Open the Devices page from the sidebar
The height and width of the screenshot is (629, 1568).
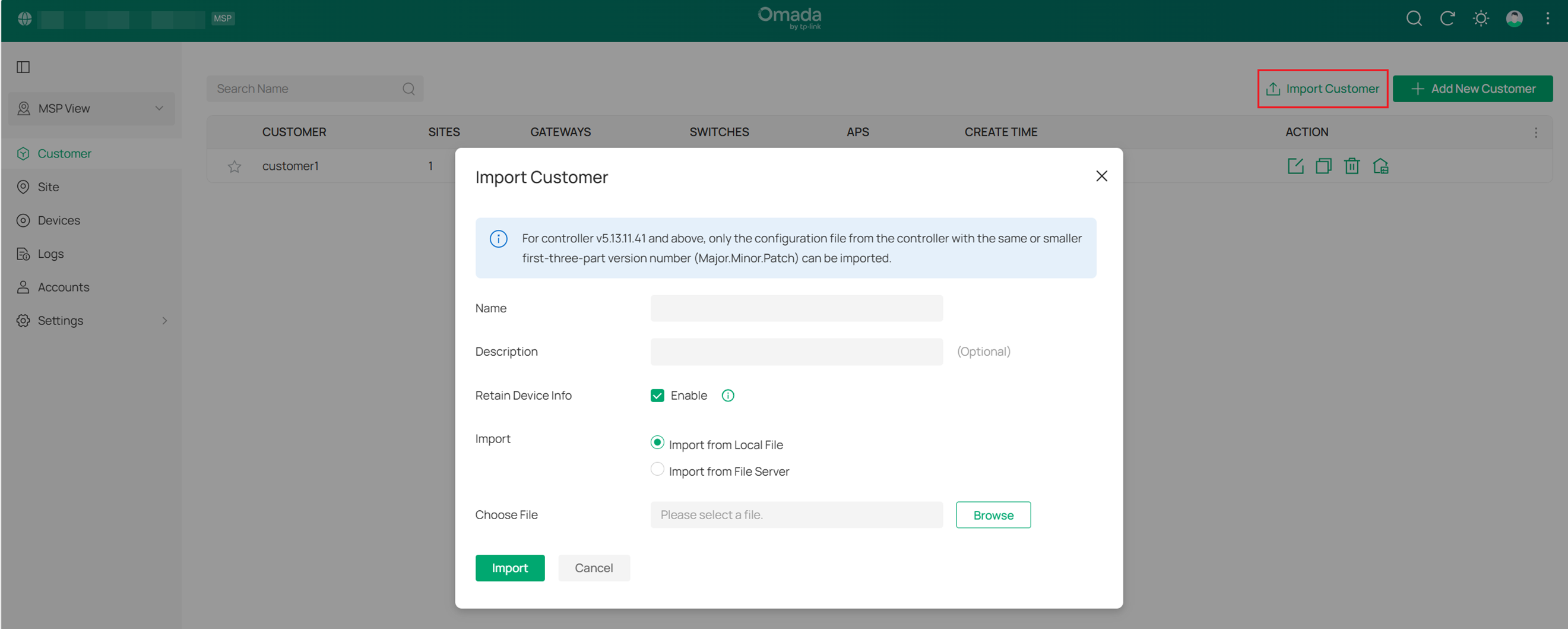pos(59,220)
